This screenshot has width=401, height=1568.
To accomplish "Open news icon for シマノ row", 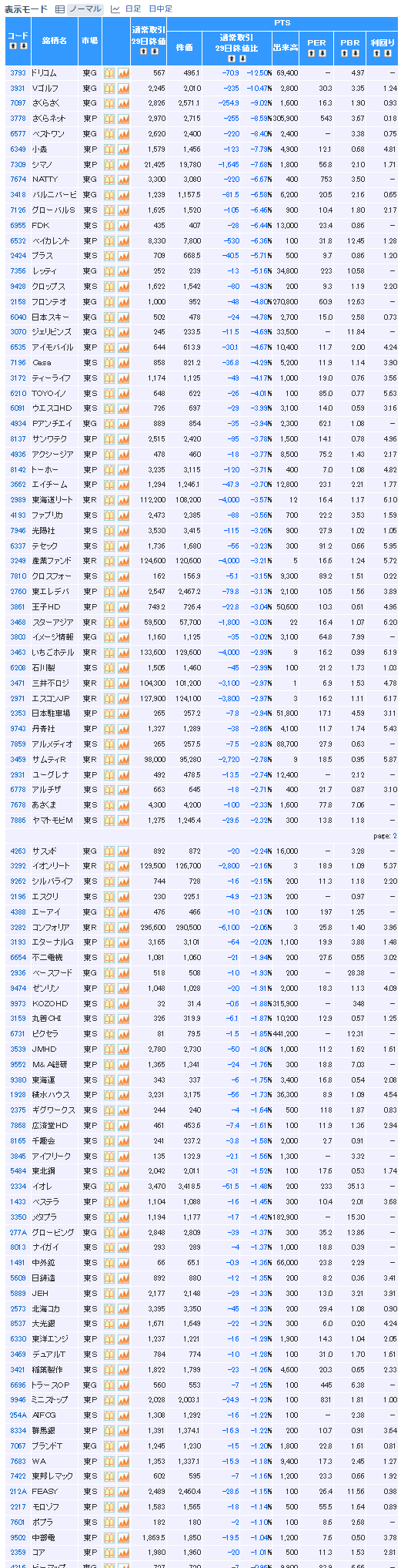I will [109, 164].
